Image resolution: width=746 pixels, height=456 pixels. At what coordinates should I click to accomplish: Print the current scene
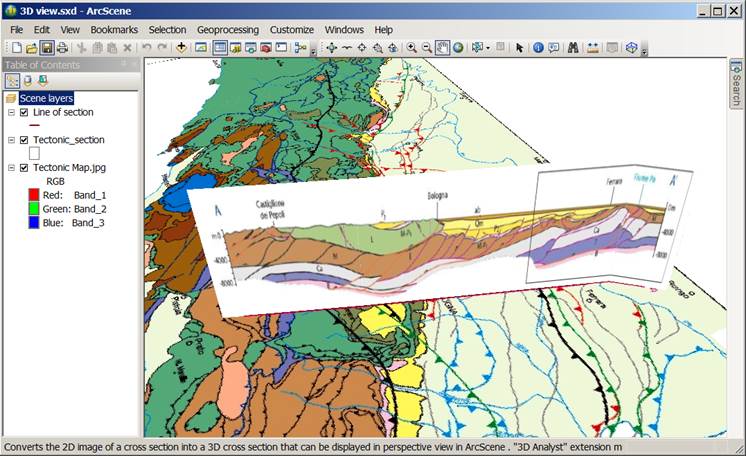coord(62,48)
